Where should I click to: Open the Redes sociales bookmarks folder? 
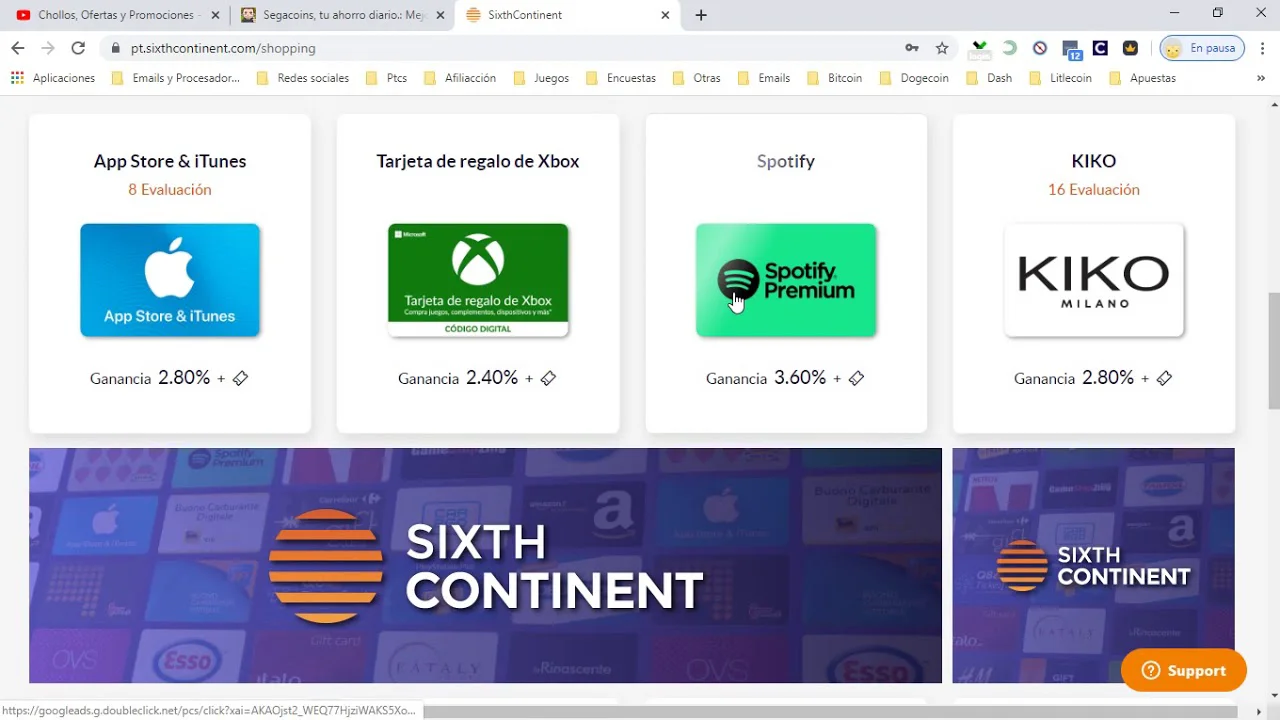pos(303,78)
